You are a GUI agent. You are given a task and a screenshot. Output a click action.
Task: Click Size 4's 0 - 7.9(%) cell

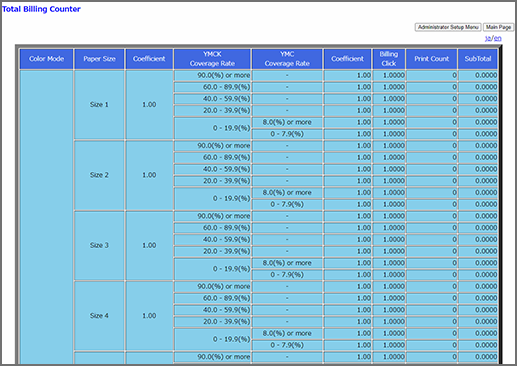[x=287, y=345]
